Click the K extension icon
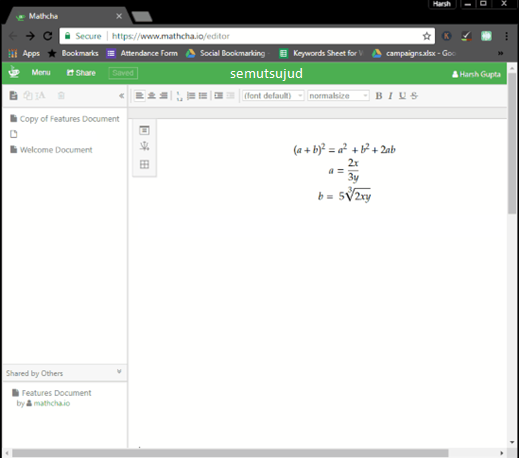519x458 pixels. 447,36
